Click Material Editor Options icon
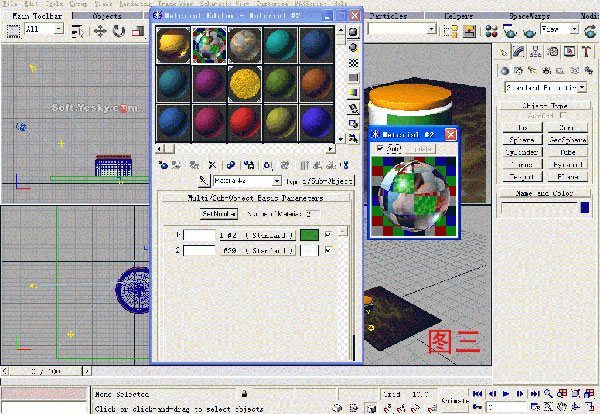Viewport: 600px width, 414px height. coord(353,124)
